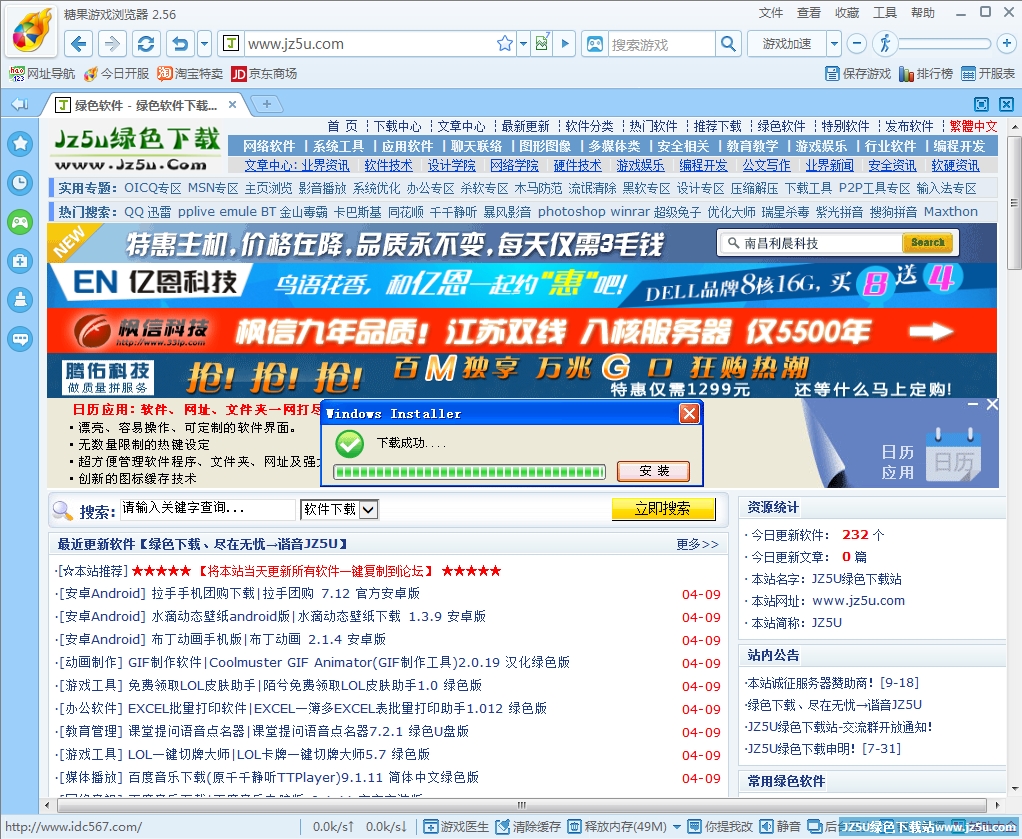The image size is (1022, 839).
Task: Click 你提我改 feedback in status bar
Action: coord(720,827)
